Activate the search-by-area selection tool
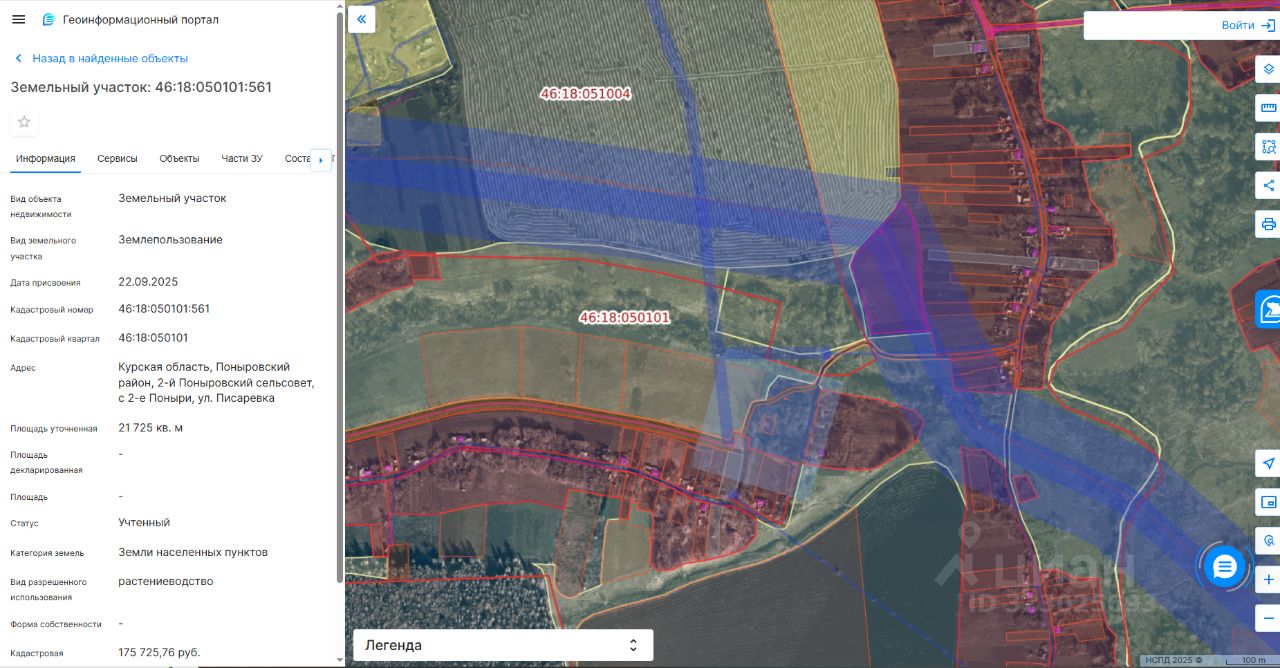Image resolution: width=1280 pixels, height=668 pixels. click(x=1268, y=147)
